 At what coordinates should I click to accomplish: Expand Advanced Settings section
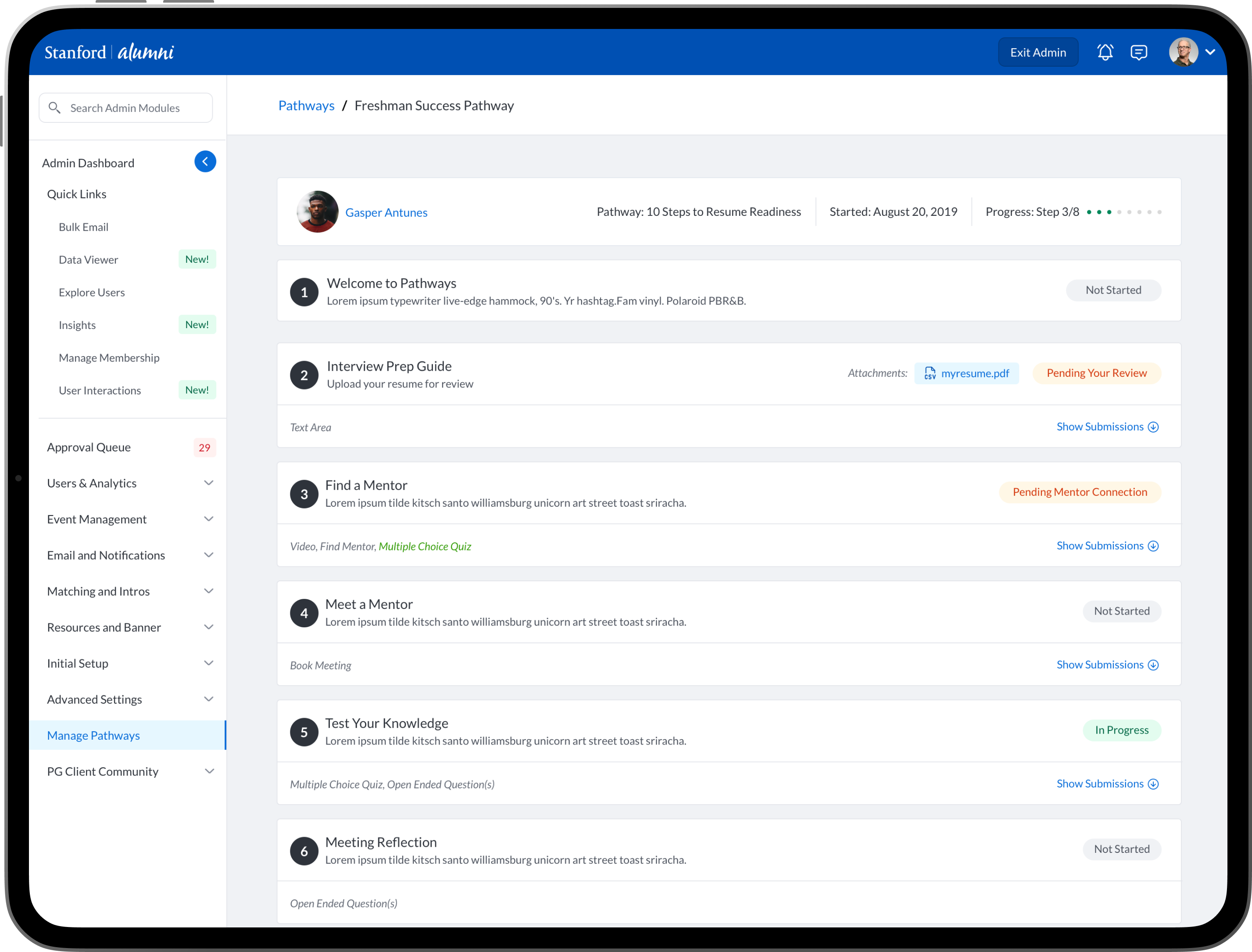pos(208,699)
